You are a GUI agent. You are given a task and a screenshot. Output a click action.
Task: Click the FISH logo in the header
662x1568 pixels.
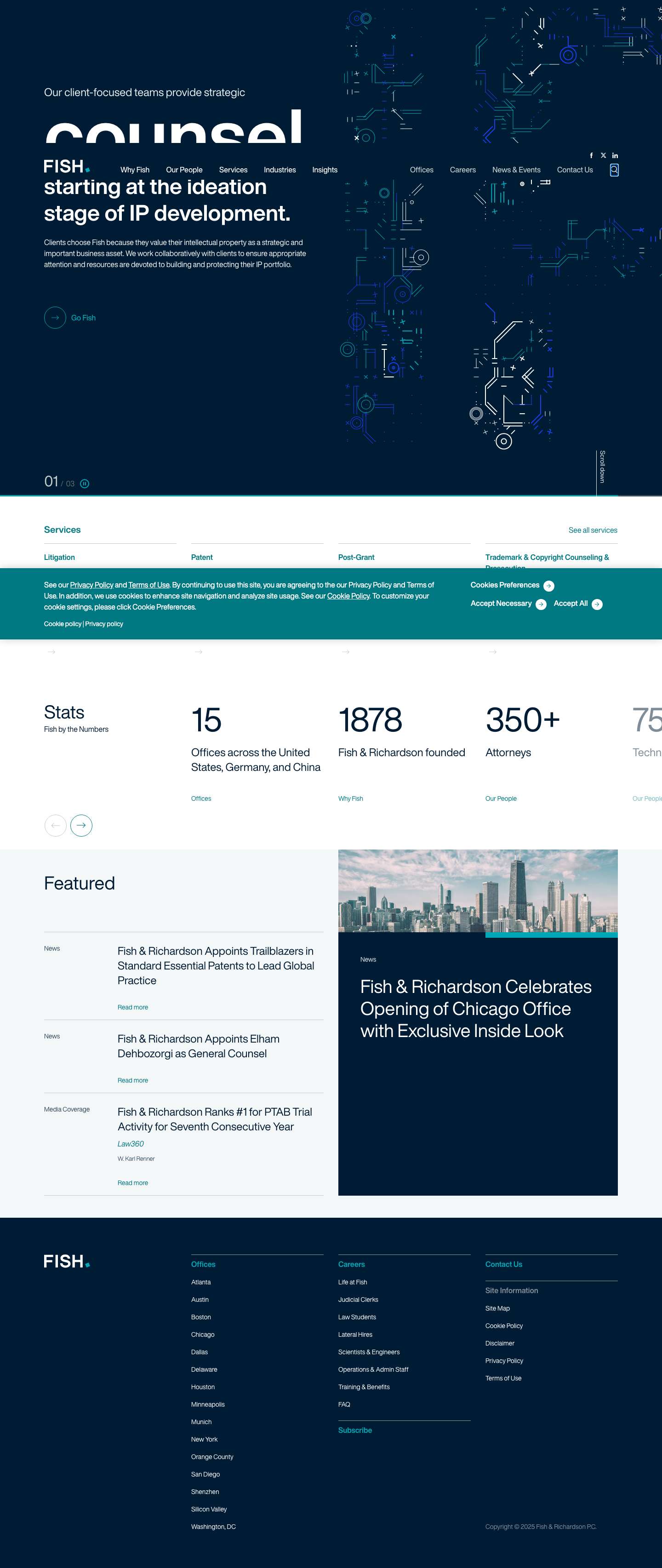pyautogui.click(x=67, y=166)
